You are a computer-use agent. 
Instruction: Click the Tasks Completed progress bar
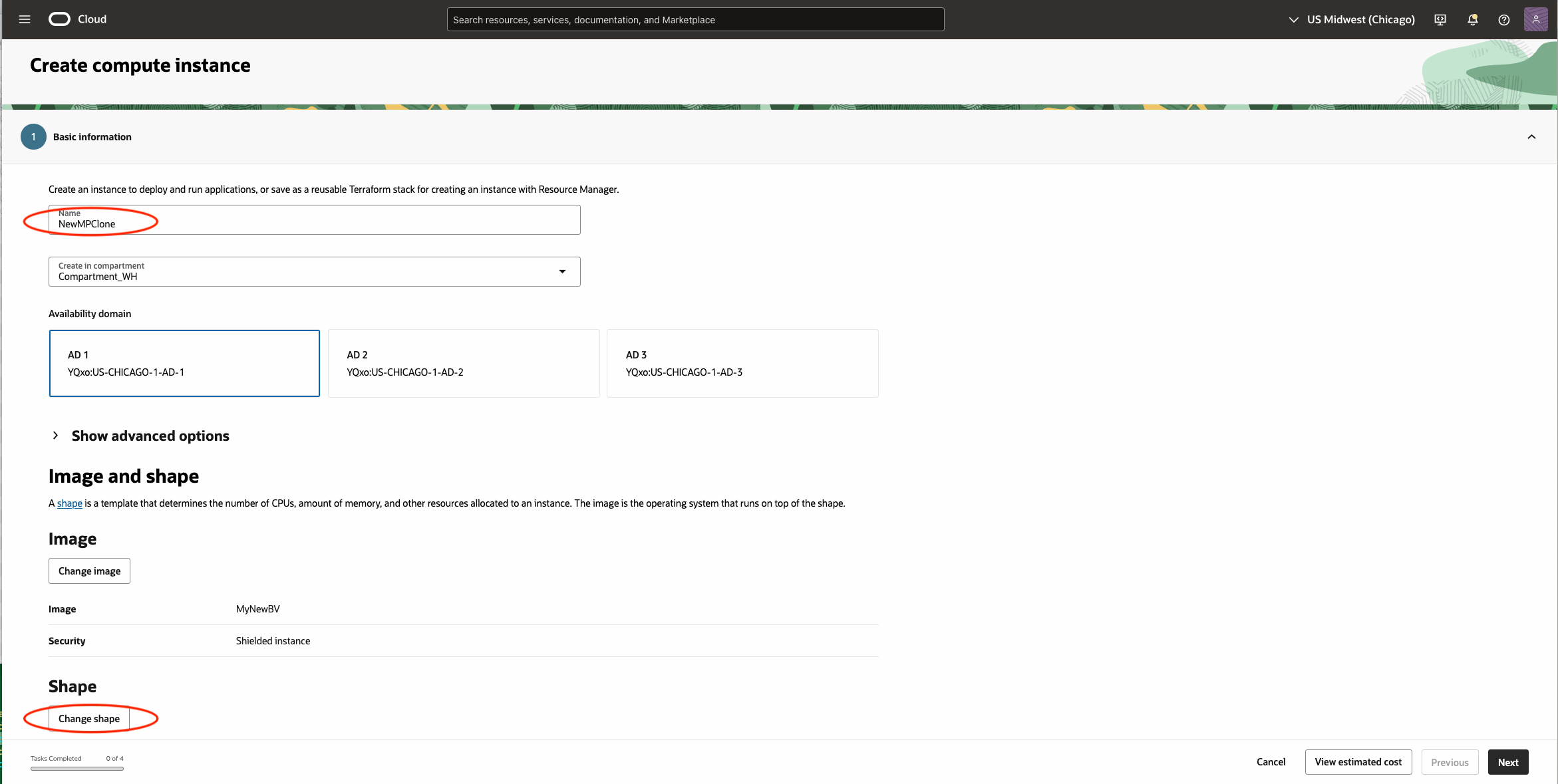point(77,769)
